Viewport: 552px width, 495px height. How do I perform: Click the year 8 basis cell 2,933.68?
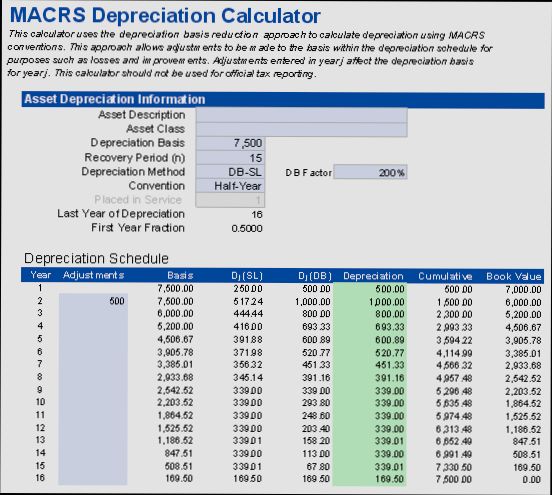tap(175, 377)
